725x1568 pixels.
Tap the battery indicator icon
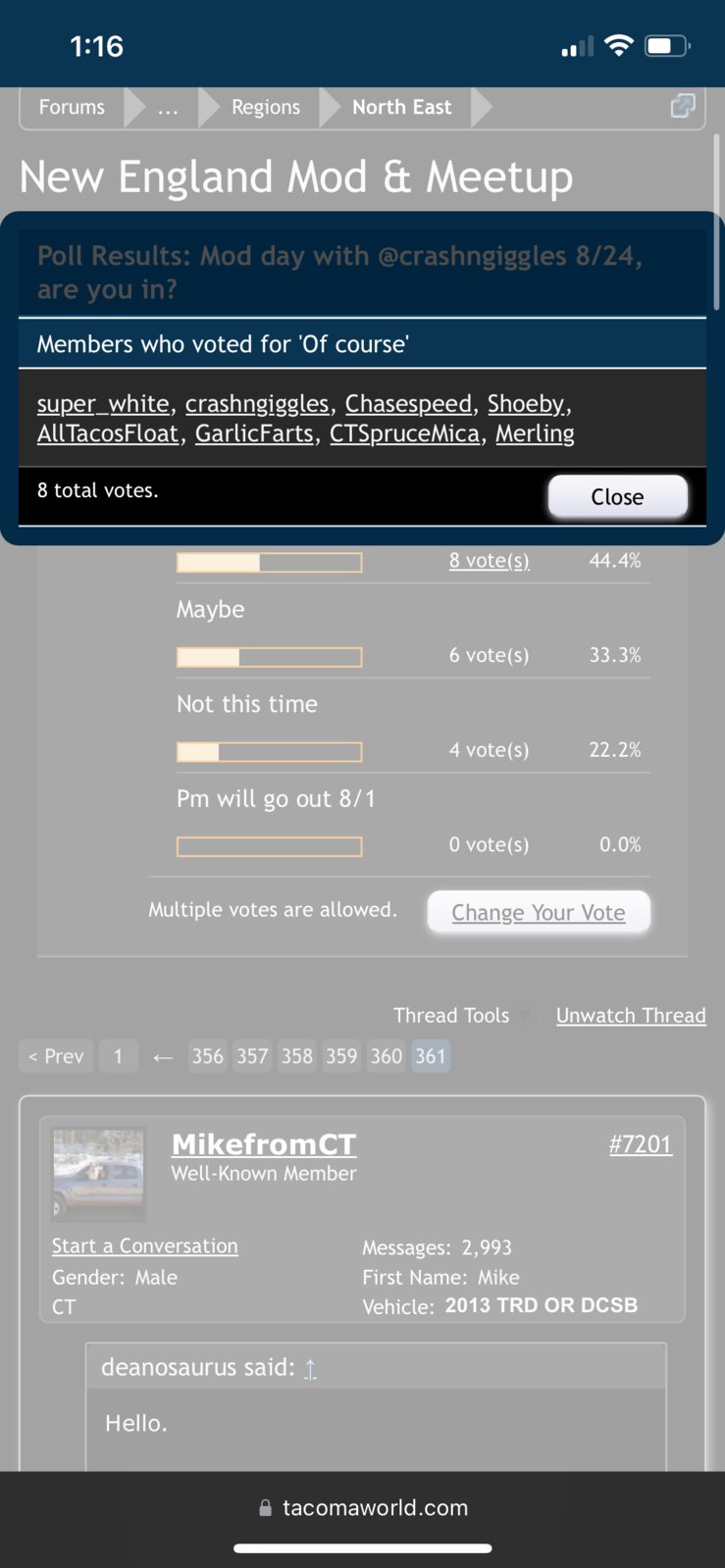pyautogui.click(x=667, y=45)
